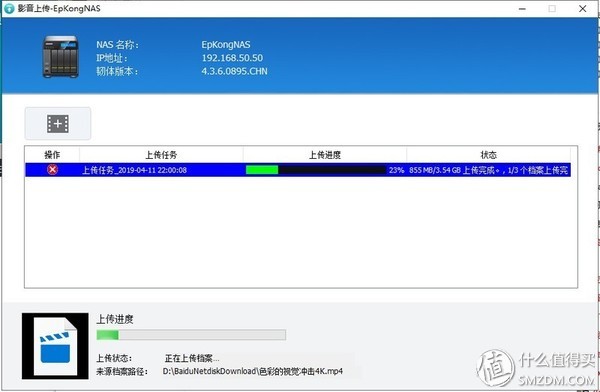Click the video file clapperboard thumbnail
The width and height of the screenshot is (600, 392).
click(x=55, y=346)
